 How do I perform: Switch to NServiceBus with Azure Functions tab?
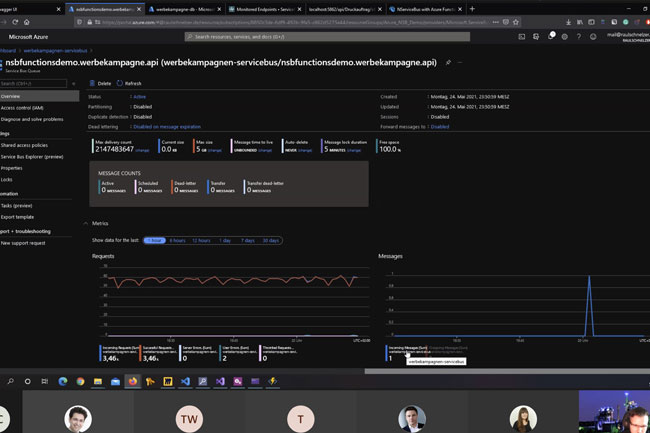[x=425, y=9]
